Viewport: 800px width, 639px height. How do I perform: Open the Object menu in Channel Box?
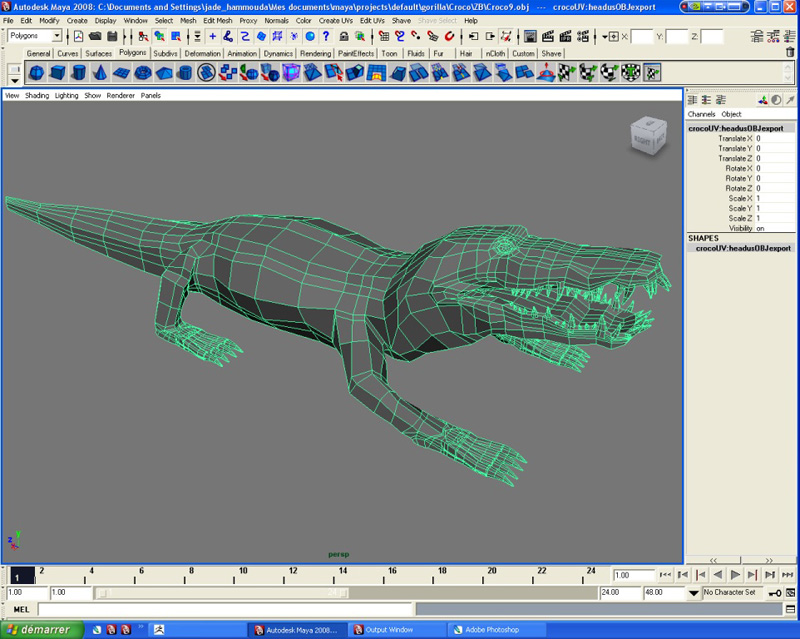pos(731,114)
